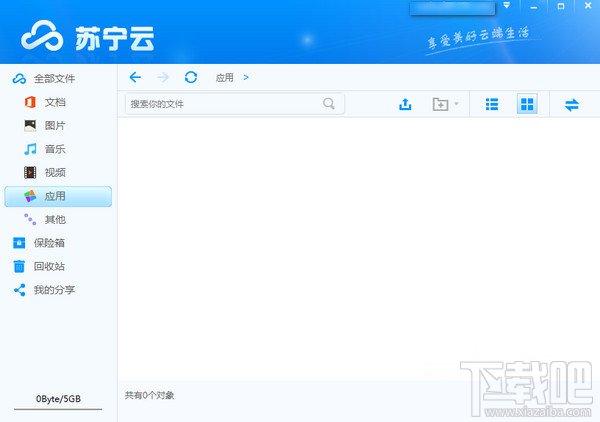Refresh the file list
The height and width of the screenshot is (422, 600).
191,77
